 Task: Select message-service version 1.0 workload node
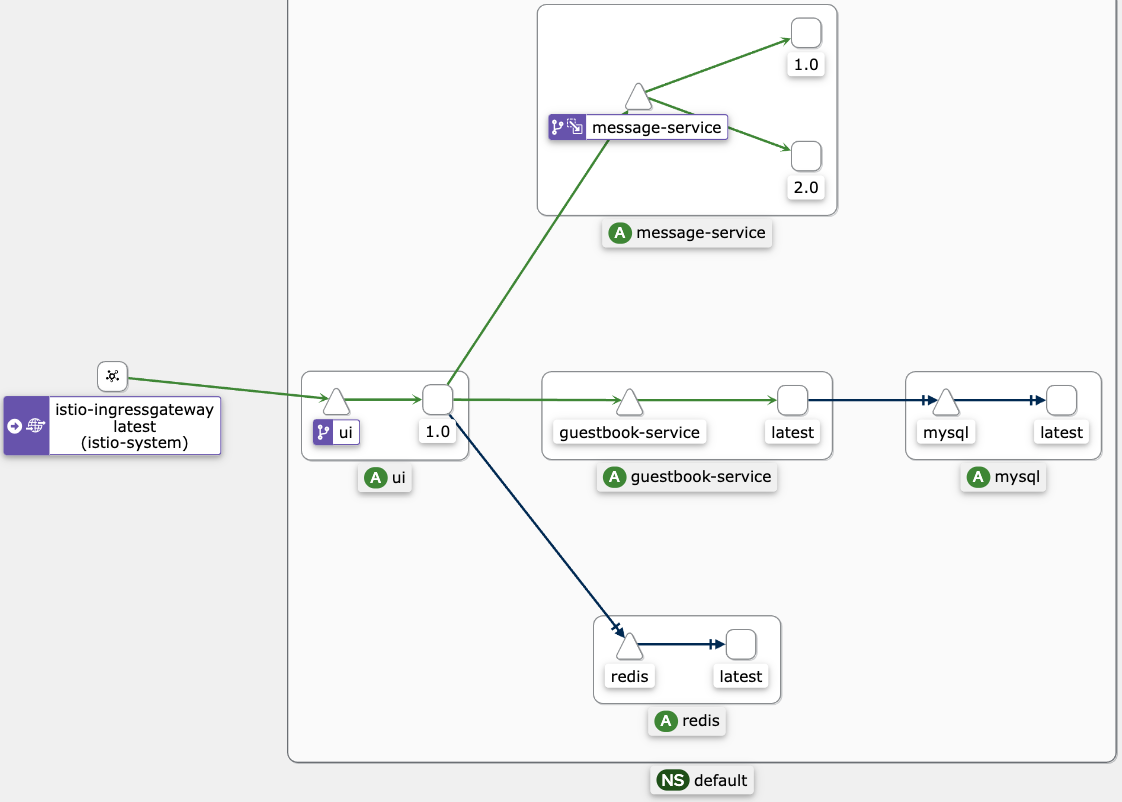coord(806,33)
